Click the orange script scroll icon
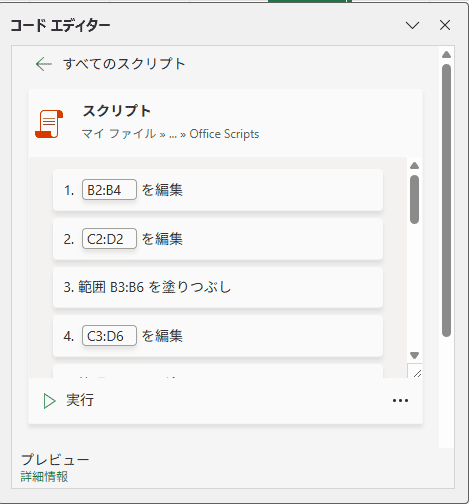Image resolution: width=469 pixels, height=504 pixels. point(49,124)
